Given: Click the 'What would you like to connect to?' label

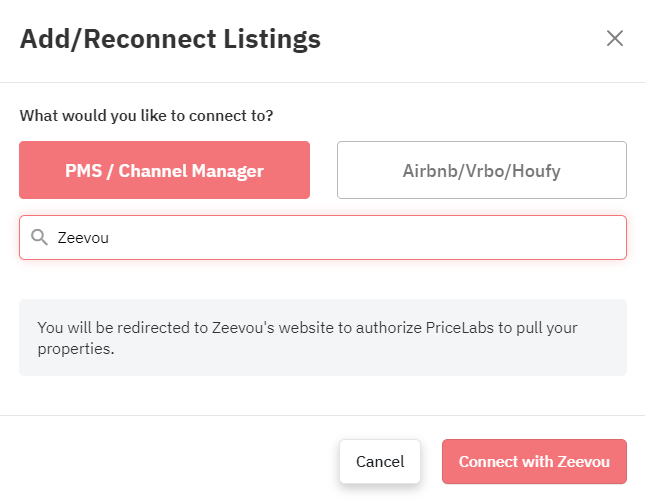Looking at the screenshot, I should pyautogui.click(x=146, y=116).
